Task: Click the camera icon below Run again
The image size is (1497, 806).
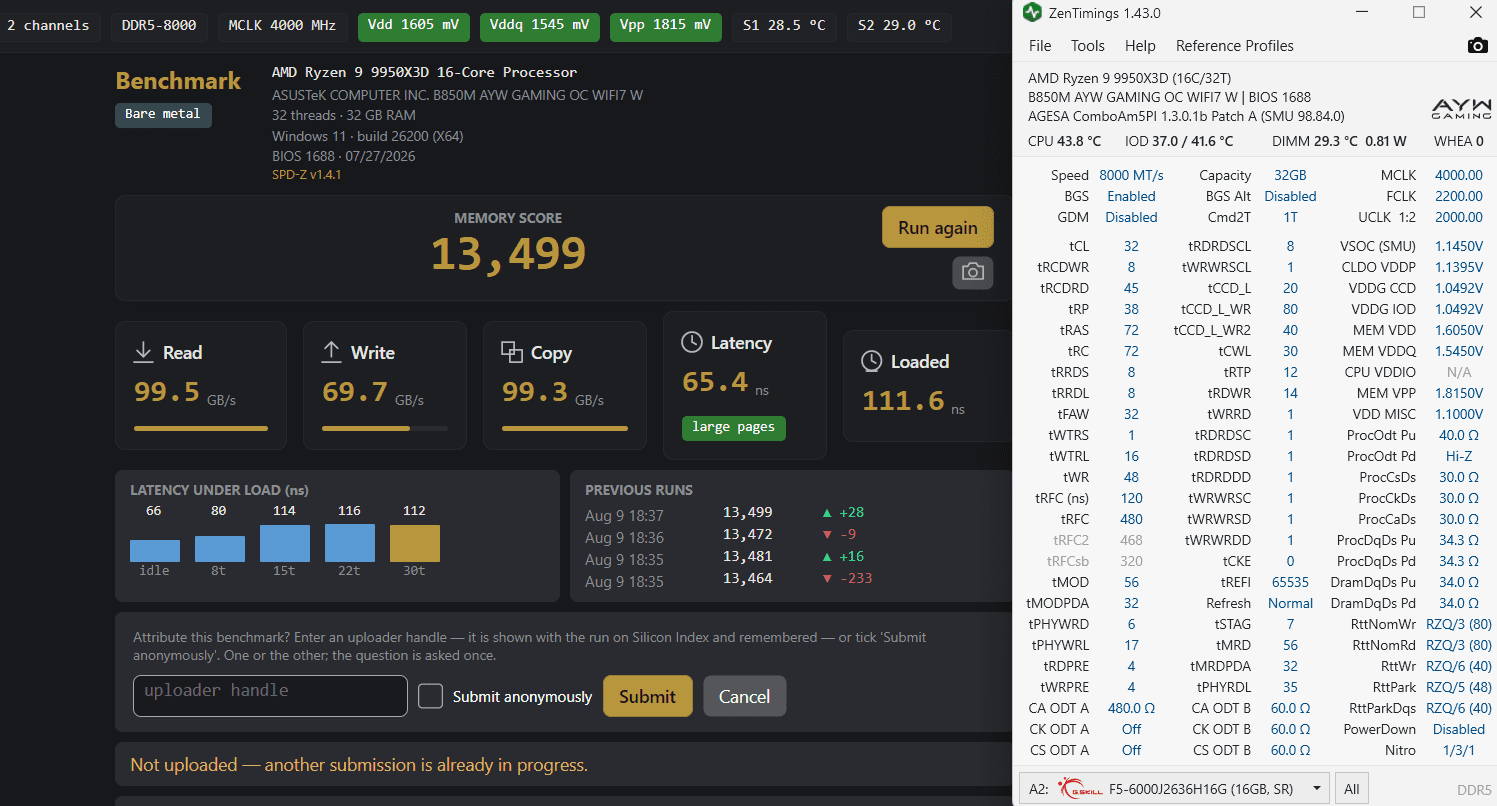Action: (972, 272)
